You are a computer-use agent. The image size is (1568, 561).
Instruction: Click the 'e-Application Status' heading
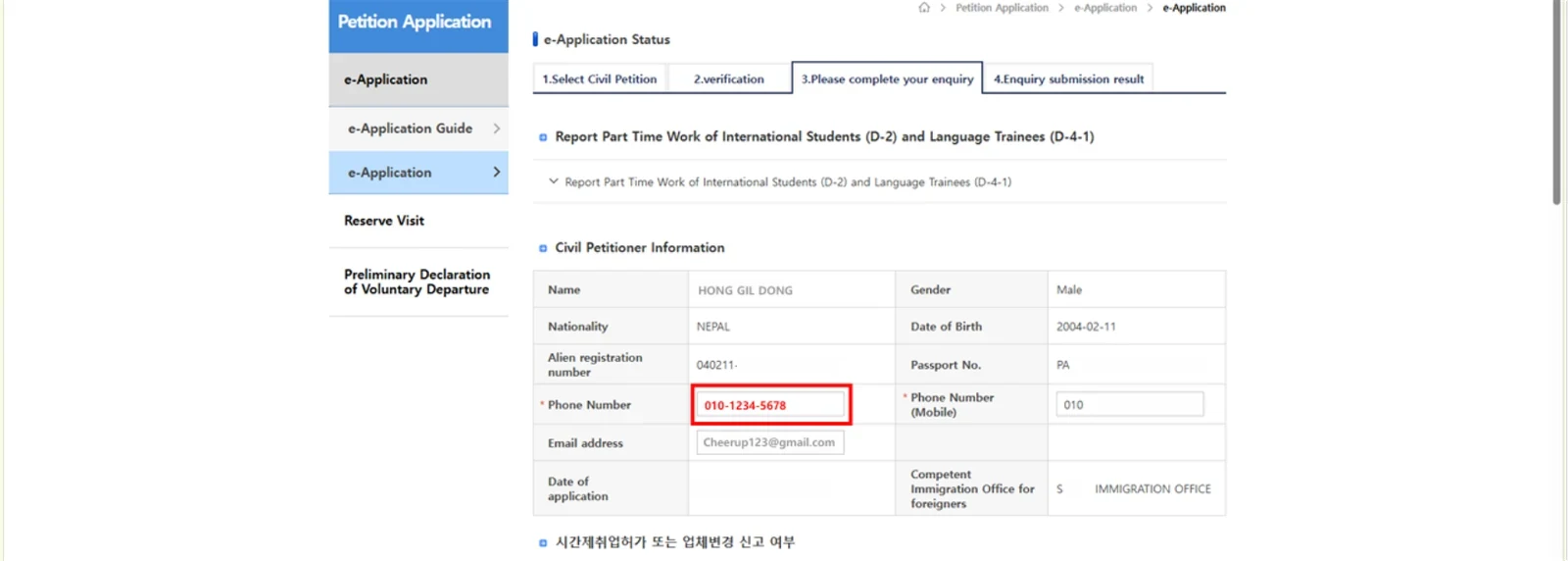tap(607, 40)
